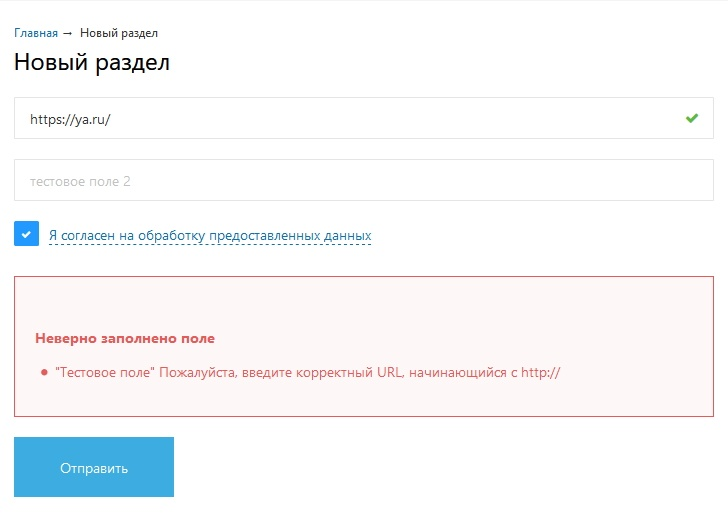Click the 'https://ya.ru/' text in first field

[x=70, y=119]
